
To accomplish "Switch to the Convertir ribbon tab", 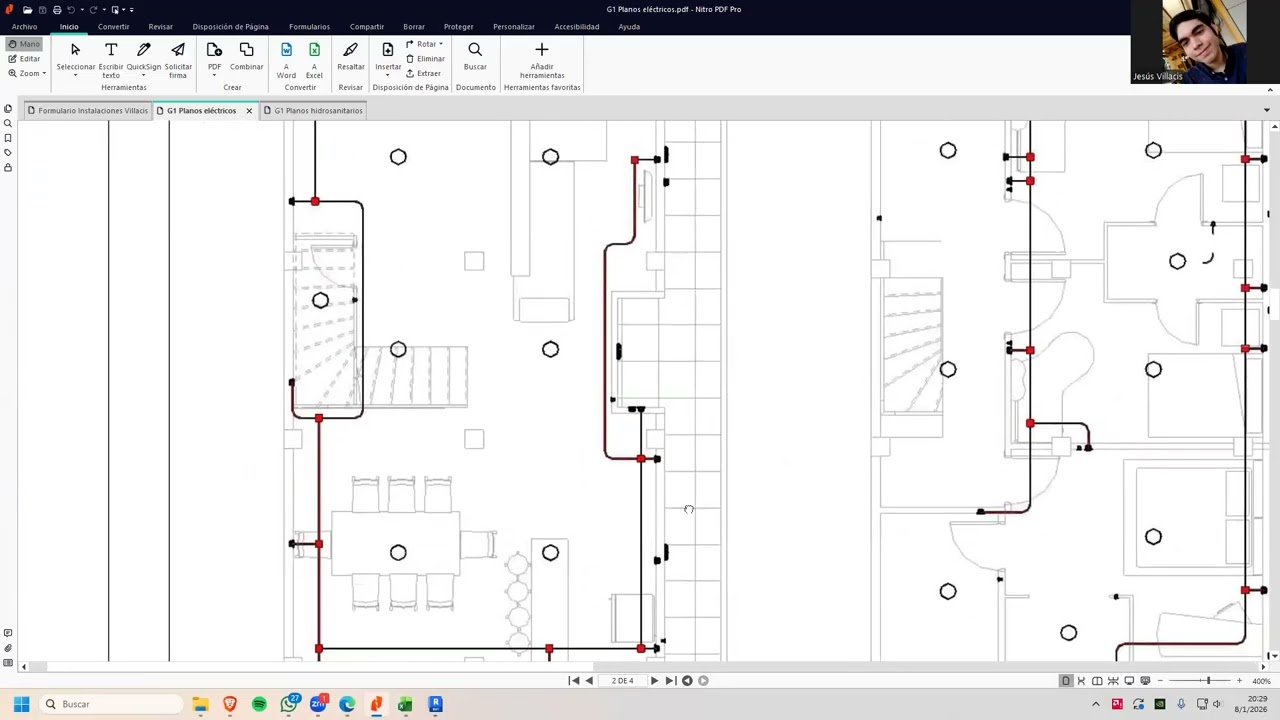I will coord(113,27).
